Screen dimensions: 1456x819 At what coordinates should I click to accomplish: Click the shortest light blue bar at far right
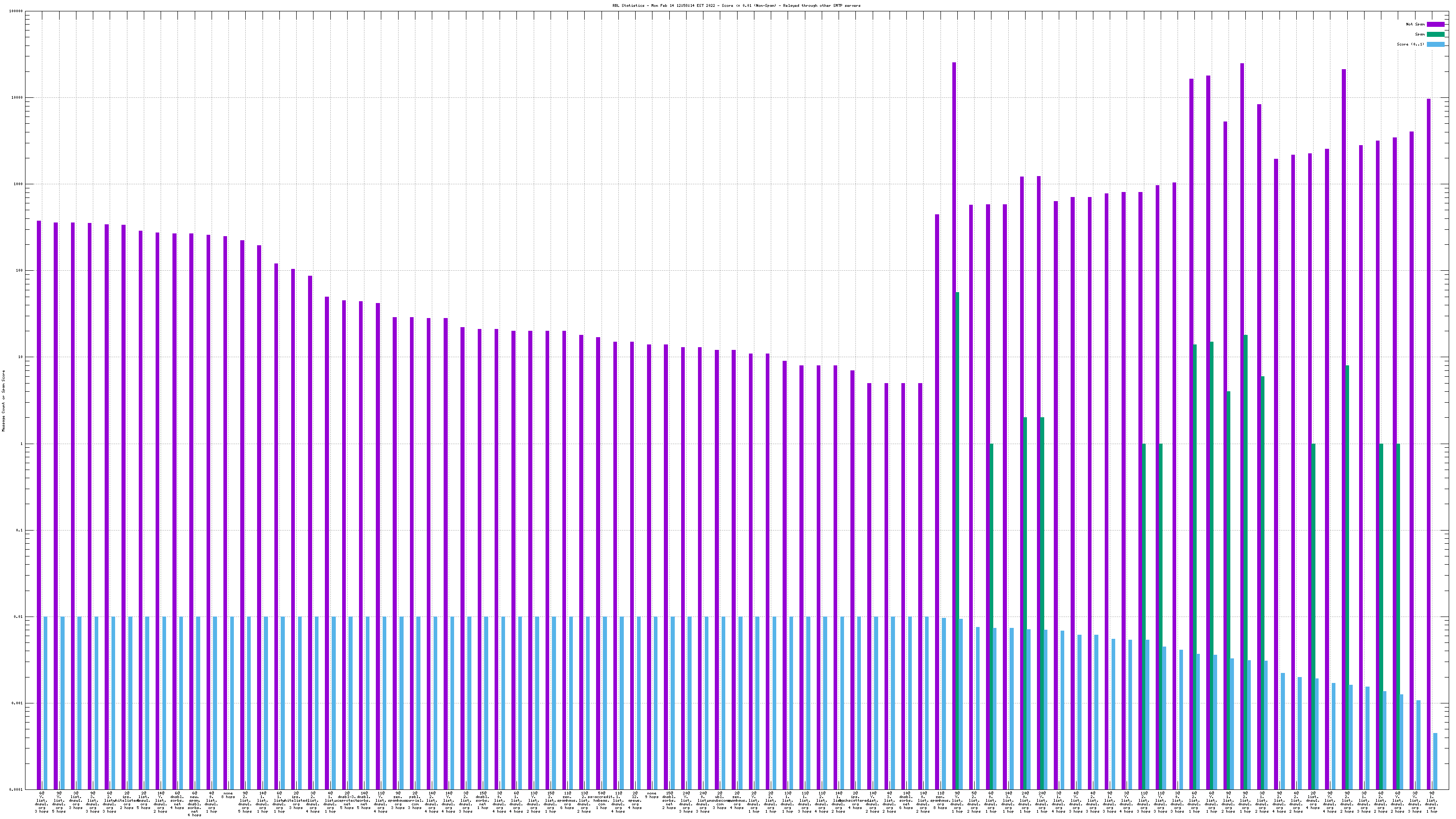click(x=1435, y=761)
